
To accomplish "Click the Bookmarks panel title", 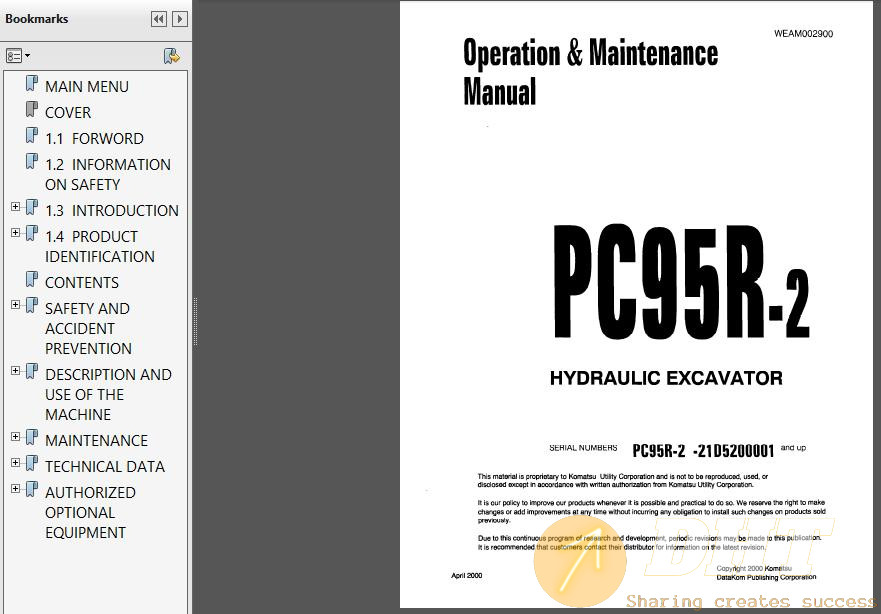I will coord(37,19).
